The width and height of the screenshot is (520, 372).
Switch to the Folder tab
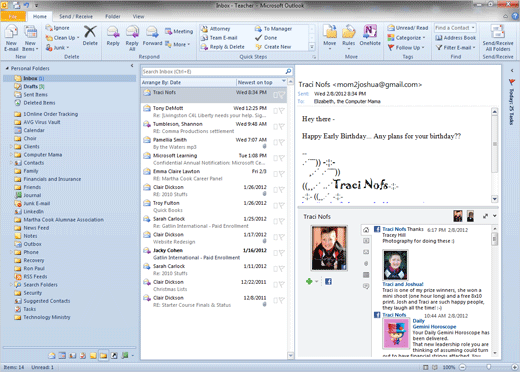tap(113, 16)
